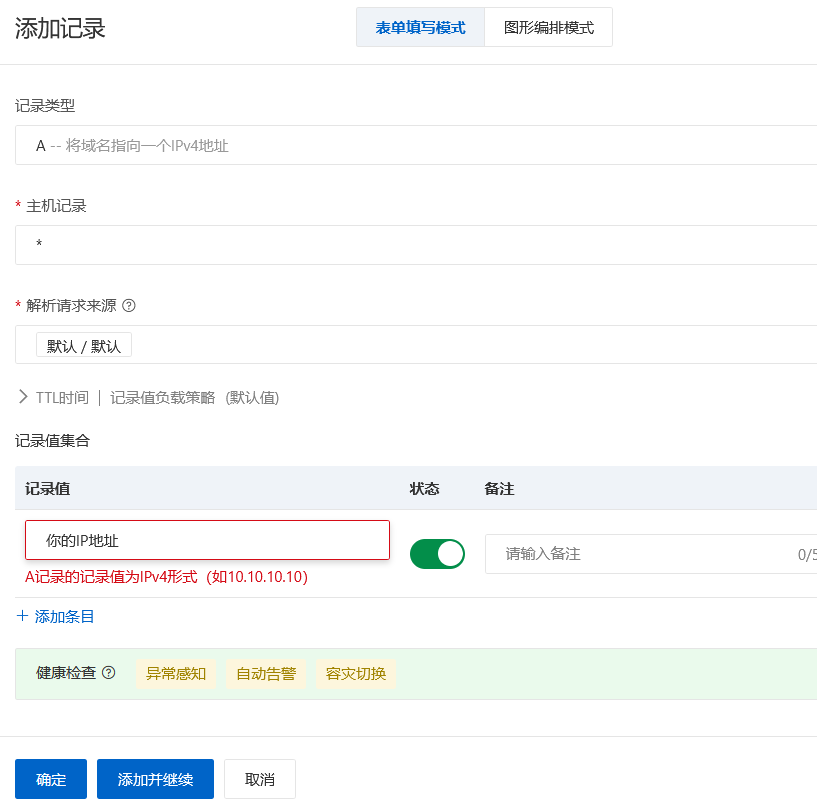817x812 pixels.
Task: Switch to 图形编排模式 tab
Action: point(548,27)
